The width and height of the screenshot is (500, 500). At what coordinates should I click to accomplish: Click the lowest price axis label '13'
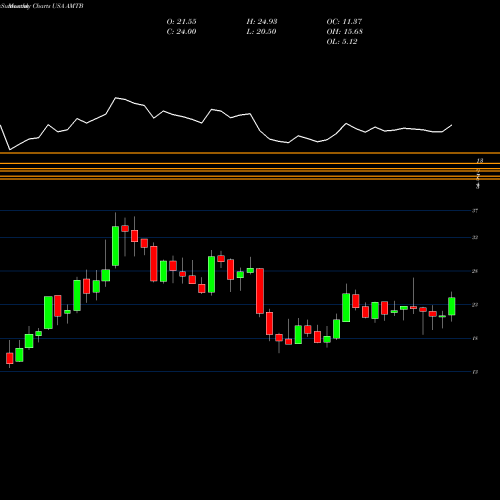click(x=475, y=372)
